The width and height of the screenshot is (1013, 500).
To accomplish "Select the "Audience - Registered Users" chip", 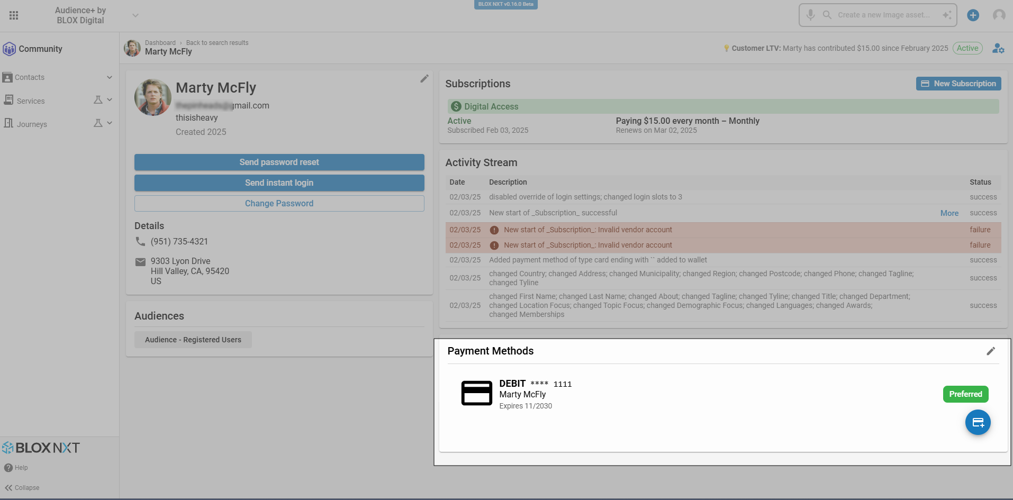I will 193,340.
